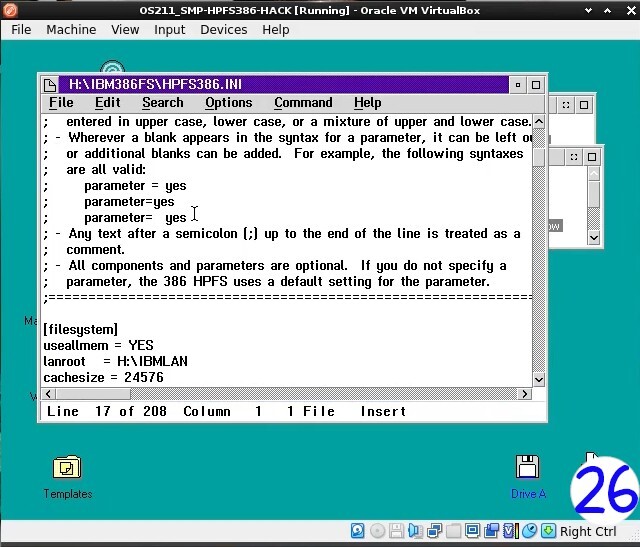Click editor horizontal scrollbar left arrow
The height and width of the screenshot is (547, 640).
pyautogui.click(x=49, y=394)
